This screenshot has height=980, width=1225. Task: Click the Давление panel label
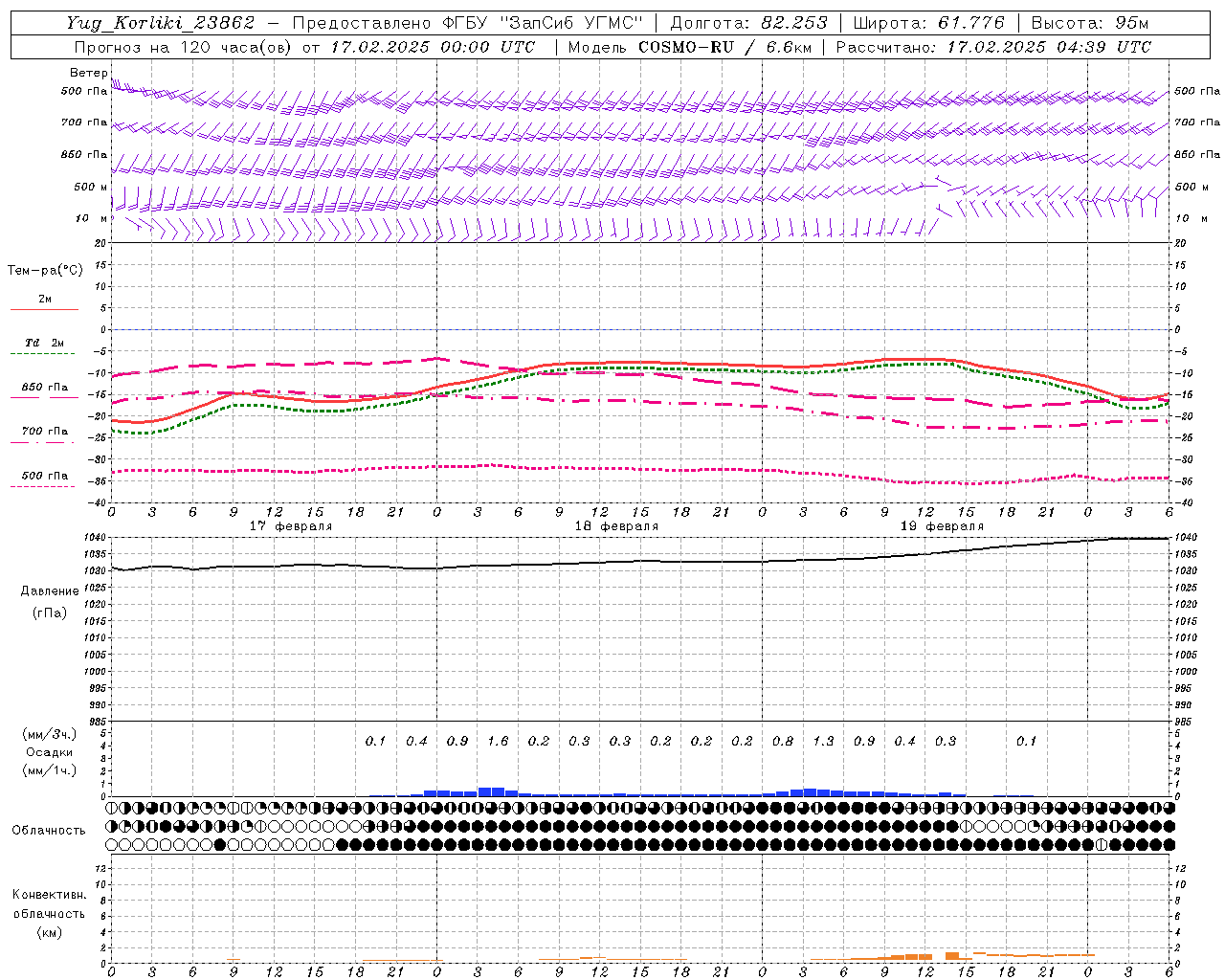pyautogui.click(x=50, y=591)
